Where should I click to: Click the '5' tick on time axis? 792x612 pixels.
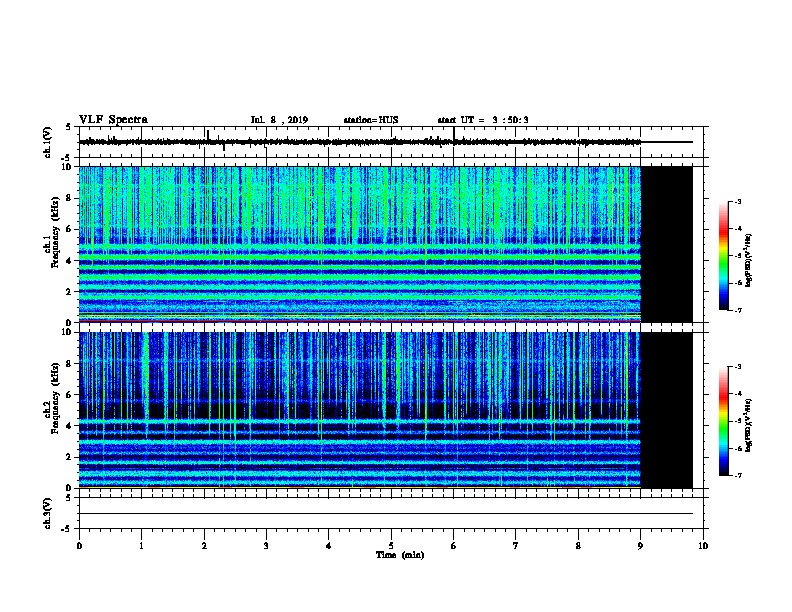(x=391, y=546)
